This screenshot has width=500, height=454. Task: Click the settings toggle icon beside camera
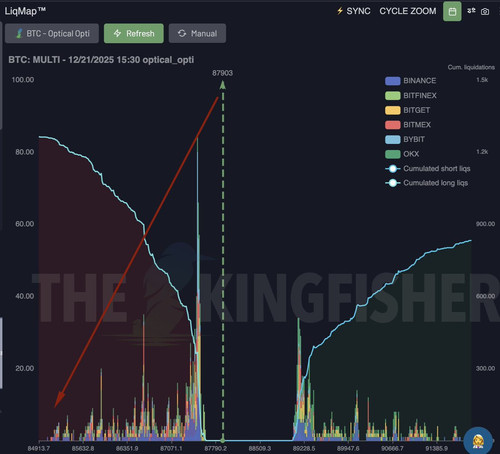[x=471, y=11]
